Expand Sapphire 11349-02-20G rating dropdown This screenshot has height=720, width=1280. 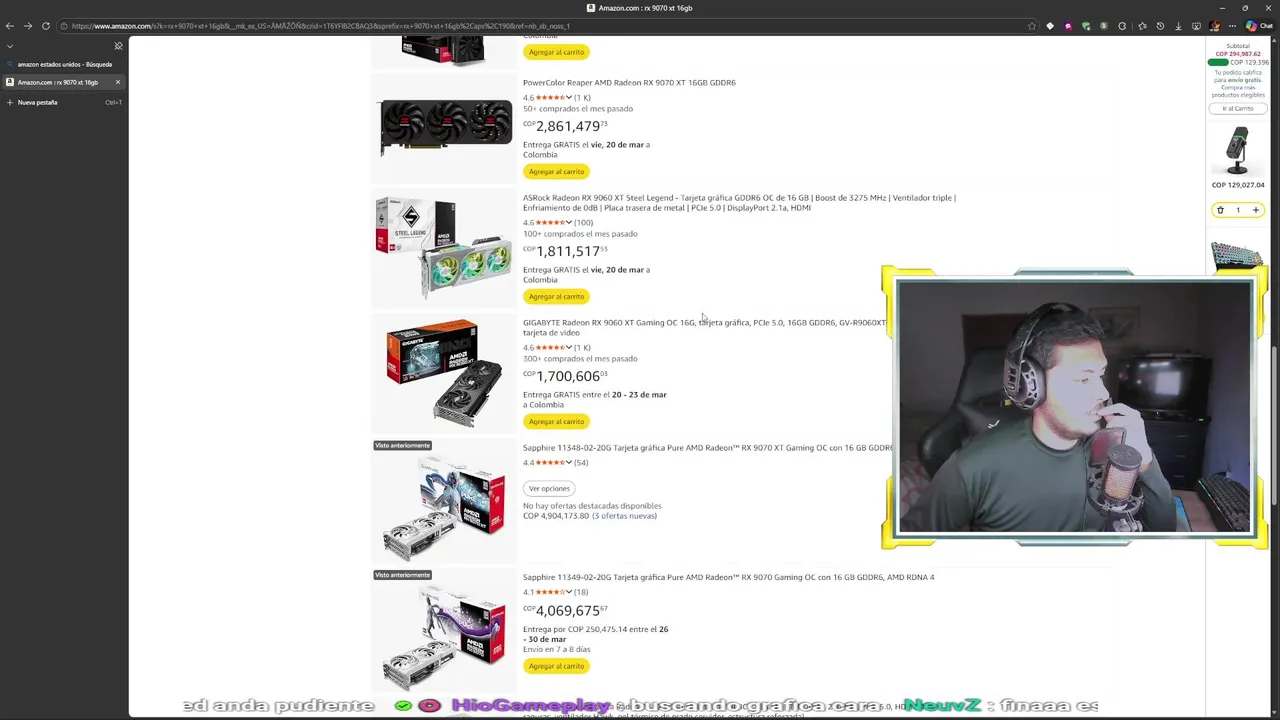[x=569, y=591]
